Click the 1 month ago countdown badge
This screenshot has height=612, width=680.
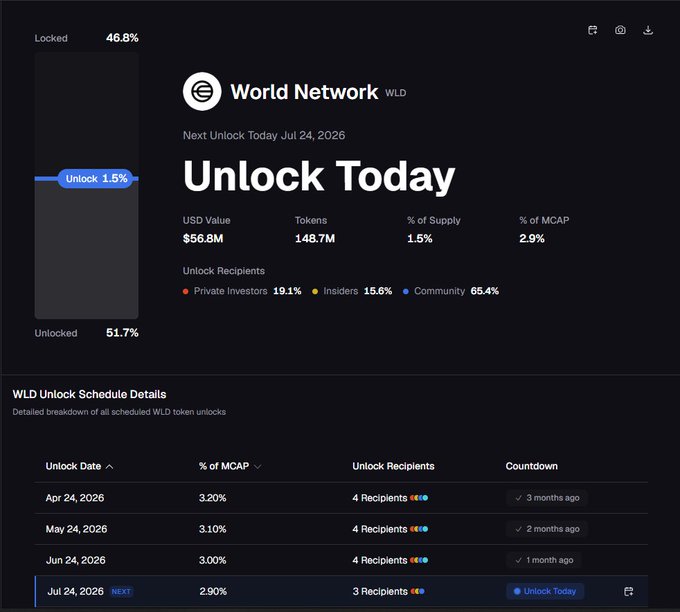[544, 560]
